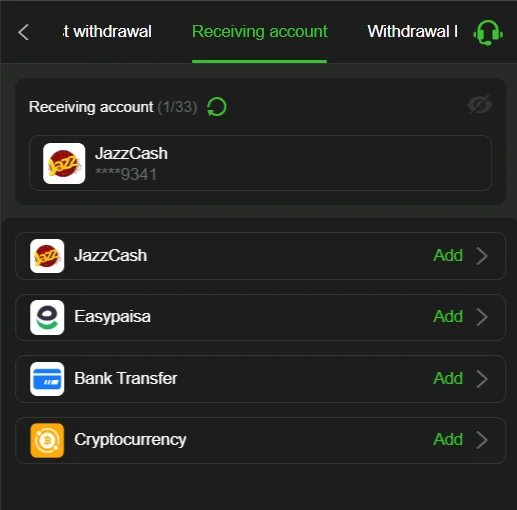Toggle account number visibility eye icon

(479, 105)
